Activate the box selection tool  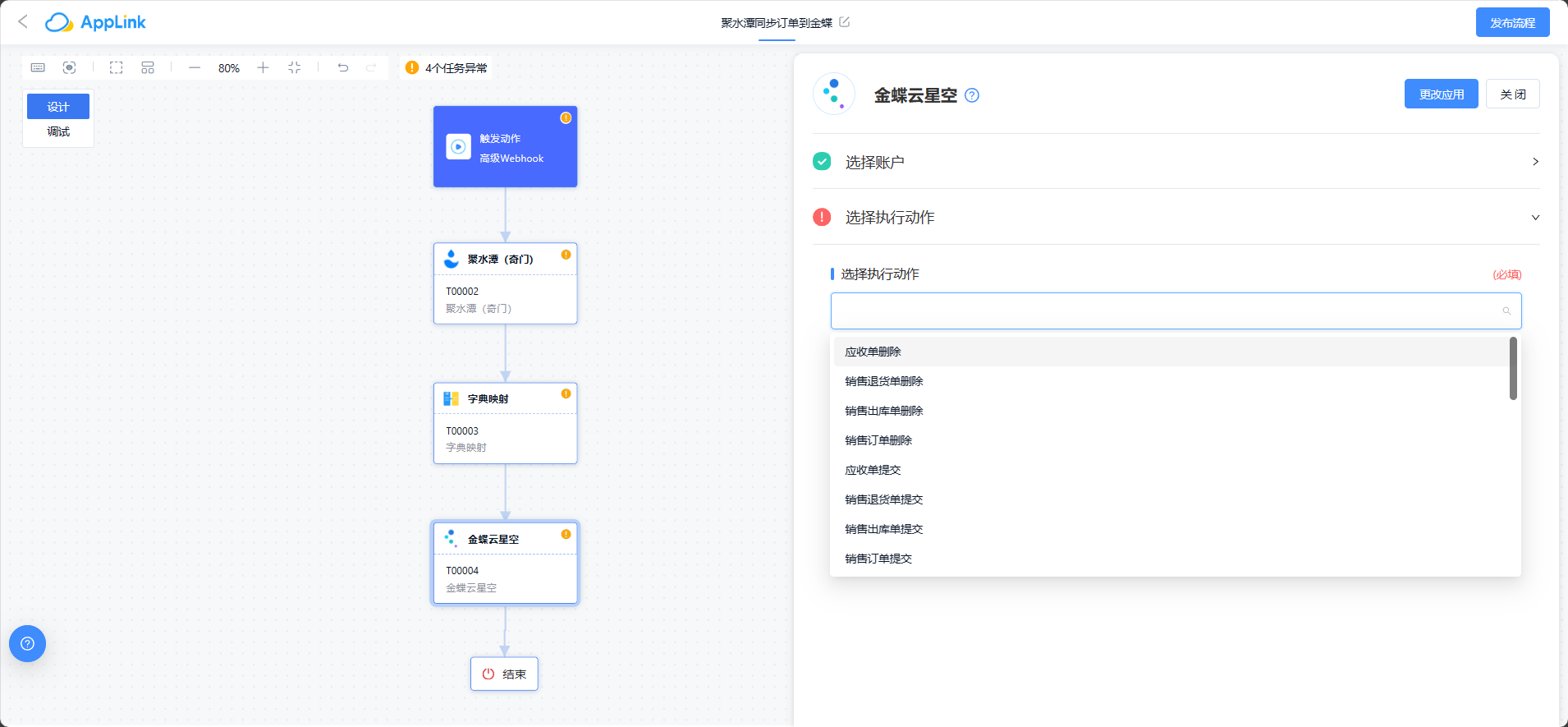click(x=117, y=67)
